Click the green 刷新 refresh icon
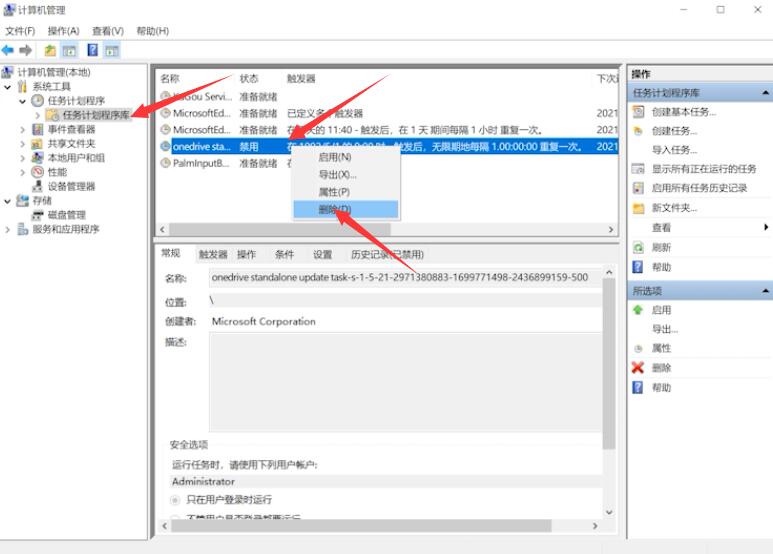This screenshot has height=554, width=773. [638, 247]
